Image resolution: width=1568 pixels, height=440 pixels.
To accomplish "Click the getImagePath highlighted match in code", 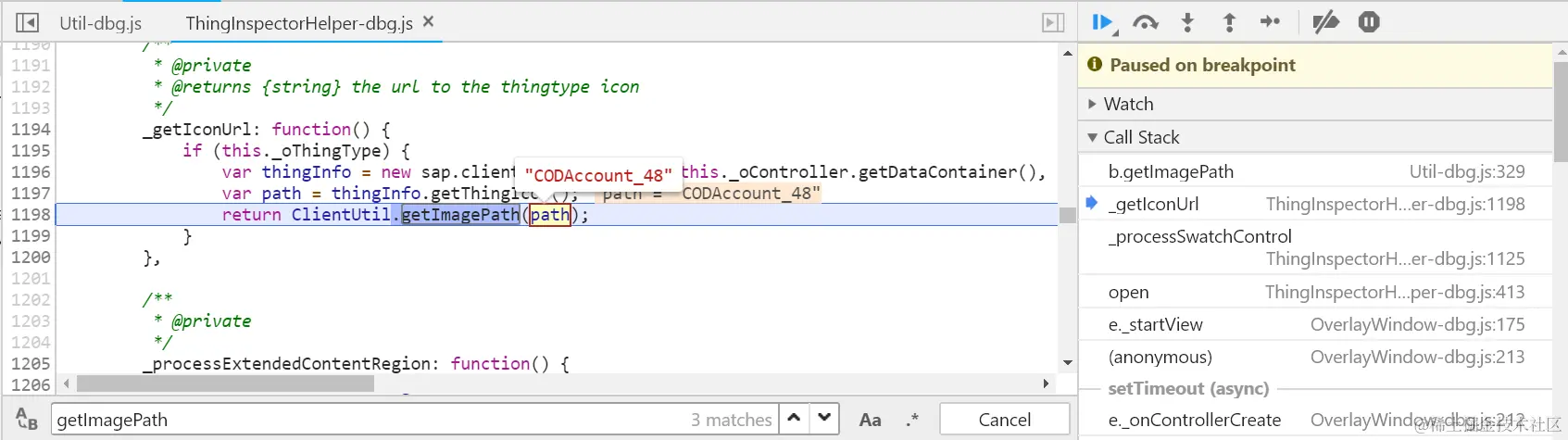I will tap(460, 214).
